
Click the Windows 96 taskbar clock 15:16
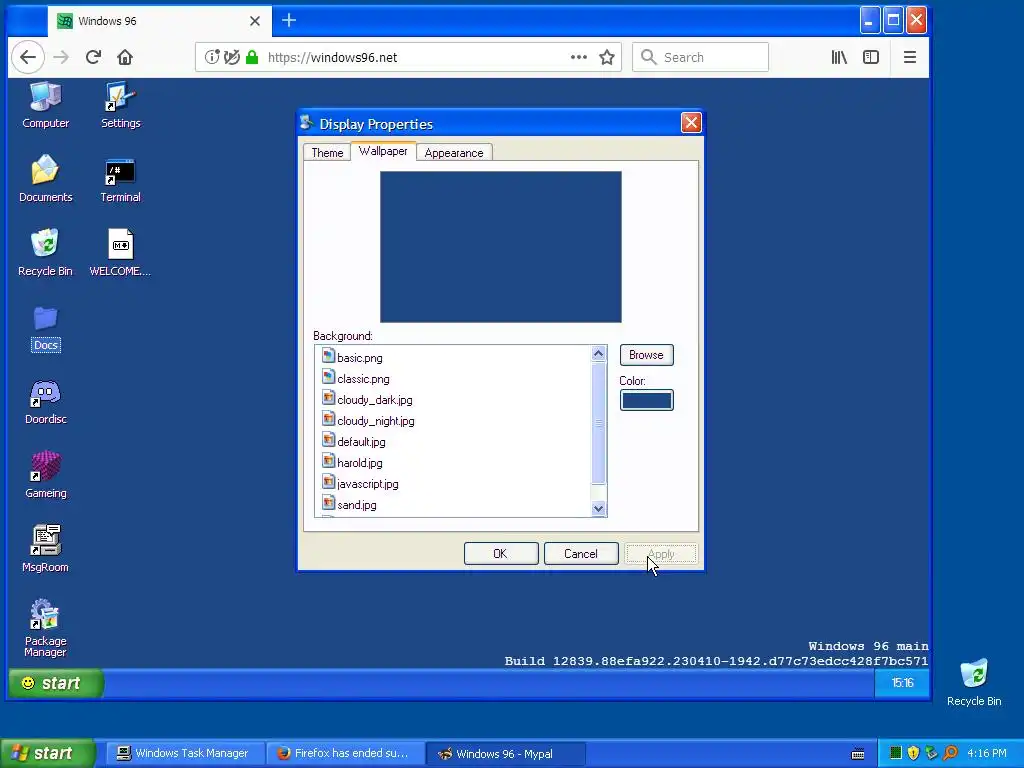click(x=903, y=683)
